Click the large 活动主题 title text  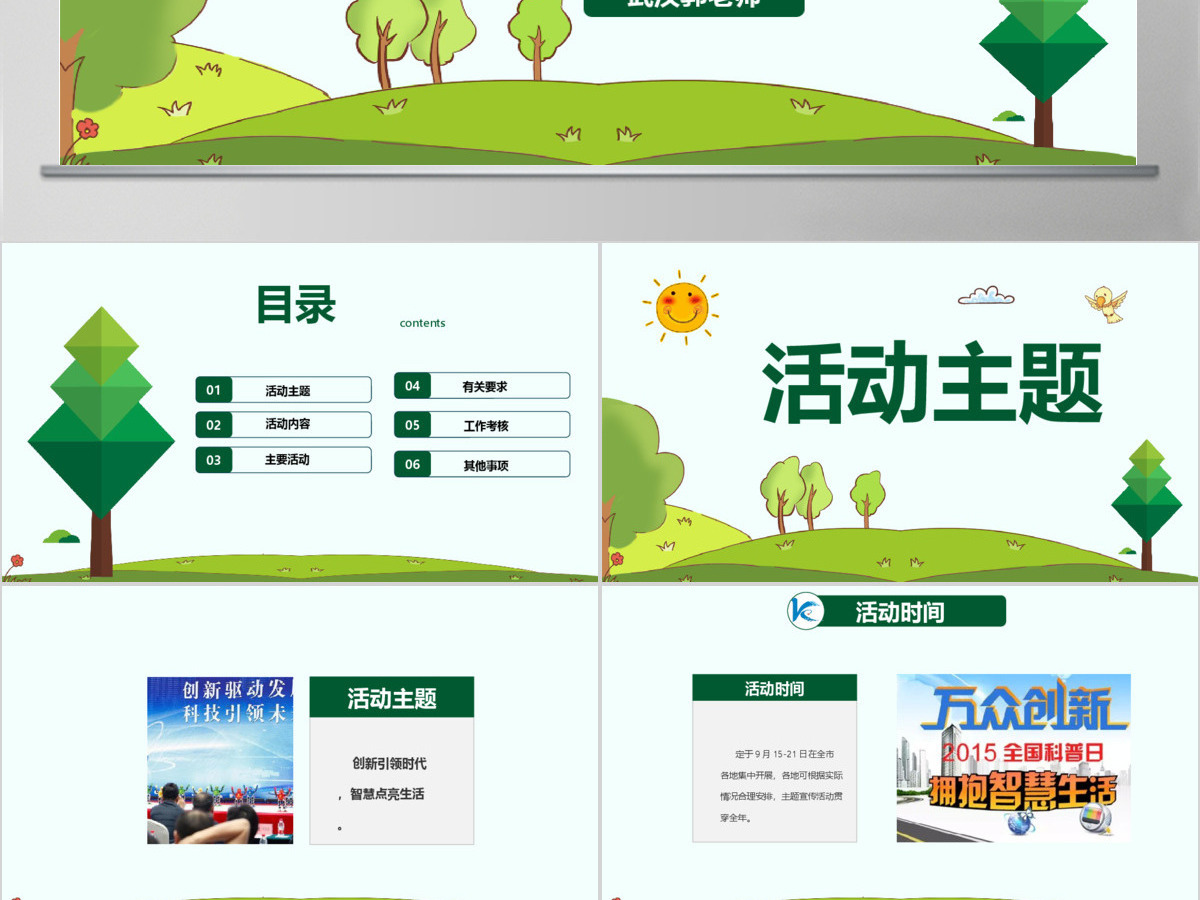tap(933, 384)
